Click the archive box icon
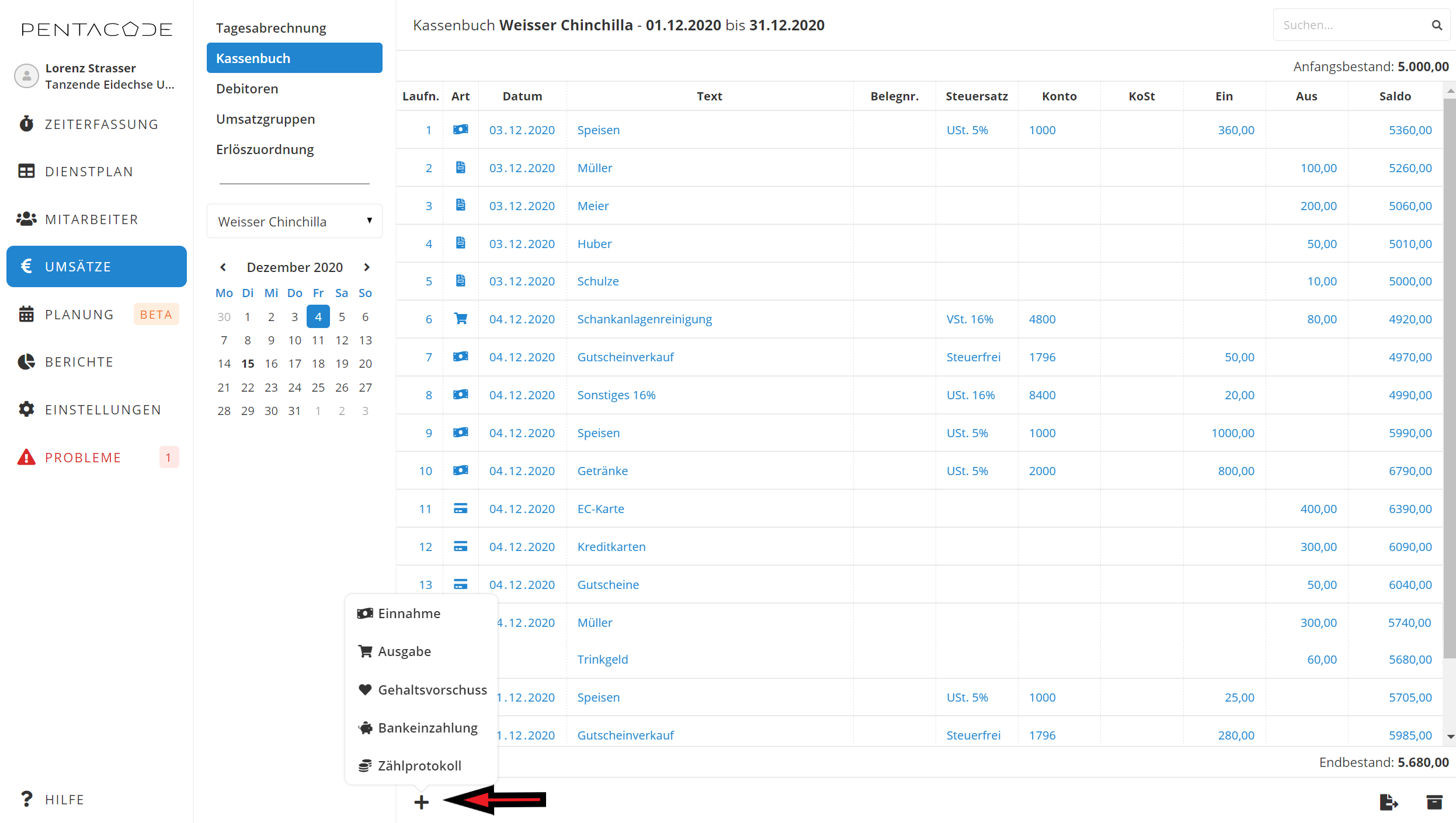Image resolution: width=1456 pixels, height=823 pixels. 1434,802
